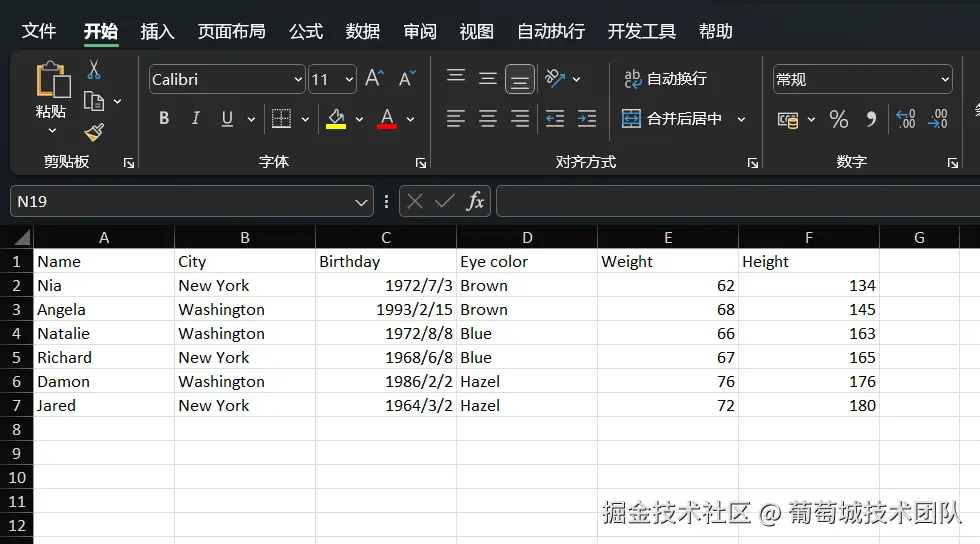Screen dimensions: 980x544
Task: Toggle underline formatting
Action: point(227,118)
